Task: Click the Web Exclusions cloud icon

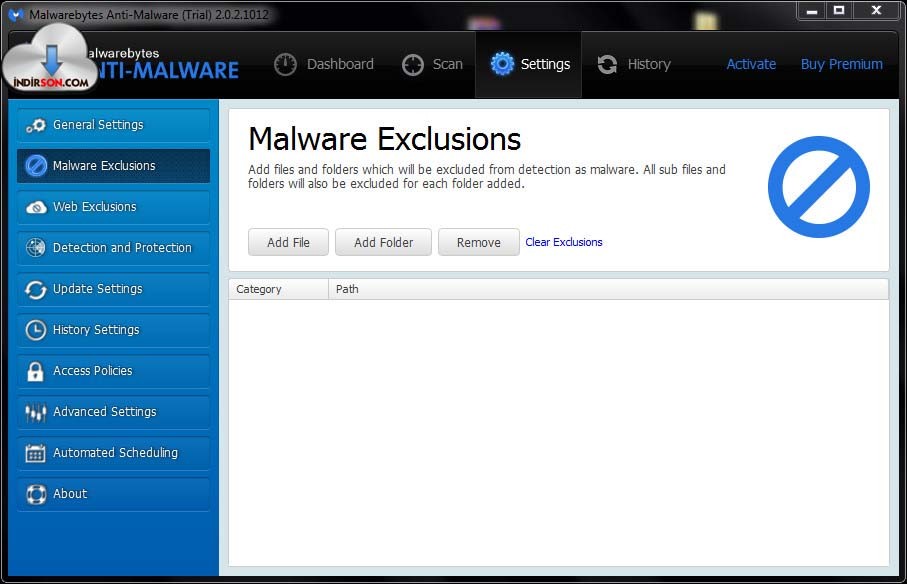Action: 36,207
